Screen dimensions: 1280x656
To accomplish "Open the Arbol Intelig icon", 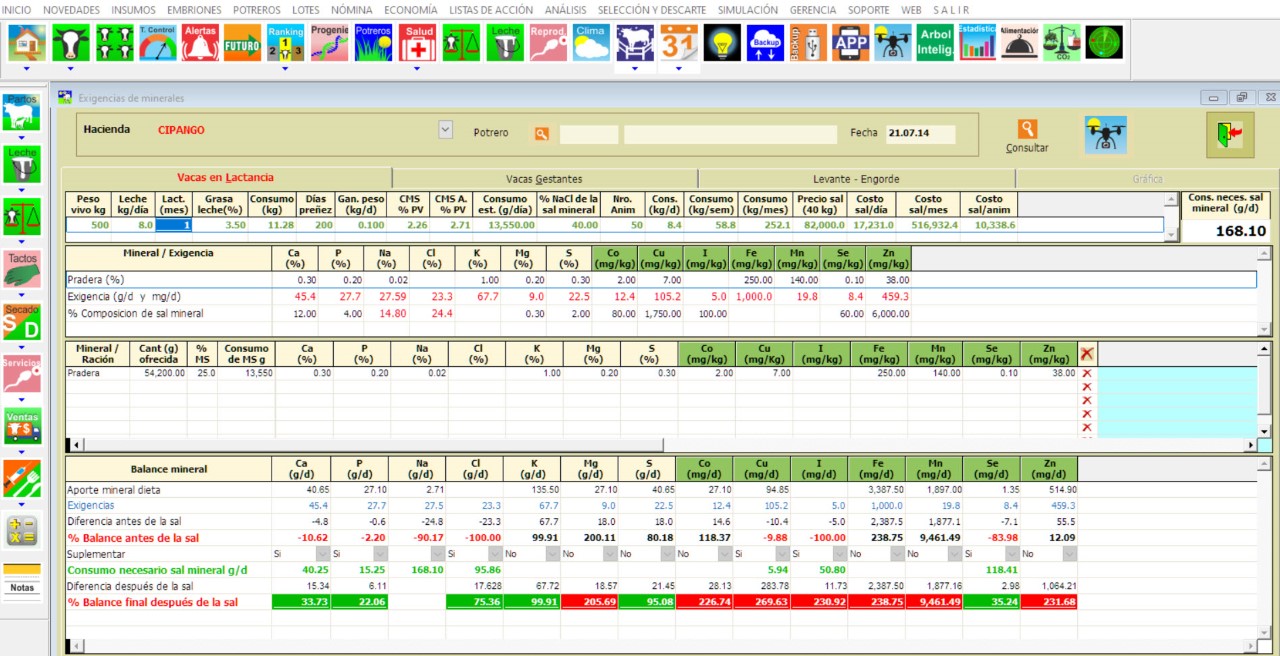I will 935,43.
